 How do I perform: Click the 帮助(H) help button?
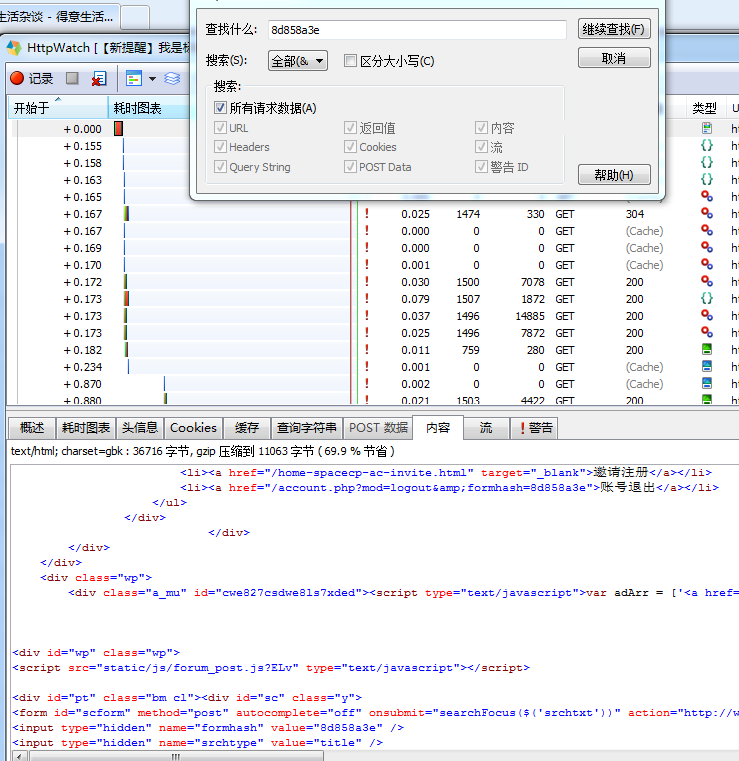pyautogui.click(x=614, y=175)
